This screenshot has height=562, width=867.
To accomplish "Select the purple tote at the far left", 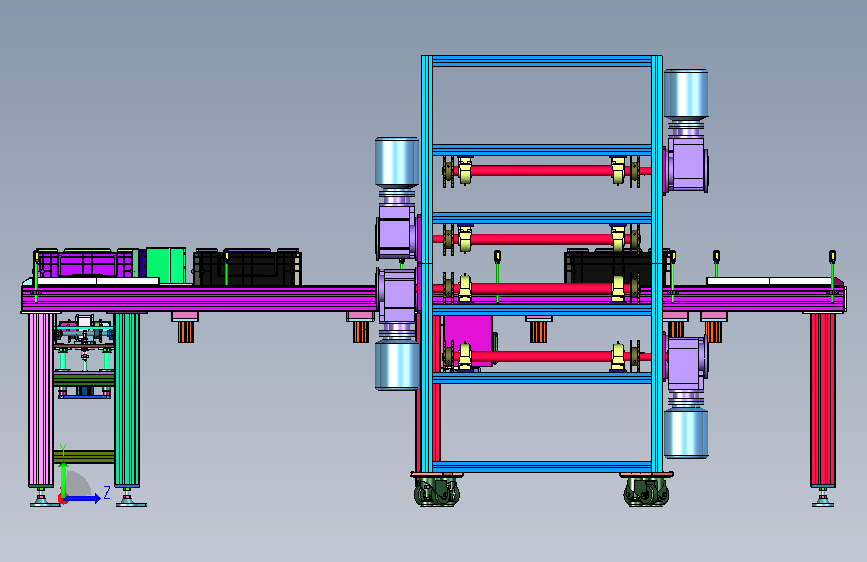I will pyautogui.click(x=87, y=263).
